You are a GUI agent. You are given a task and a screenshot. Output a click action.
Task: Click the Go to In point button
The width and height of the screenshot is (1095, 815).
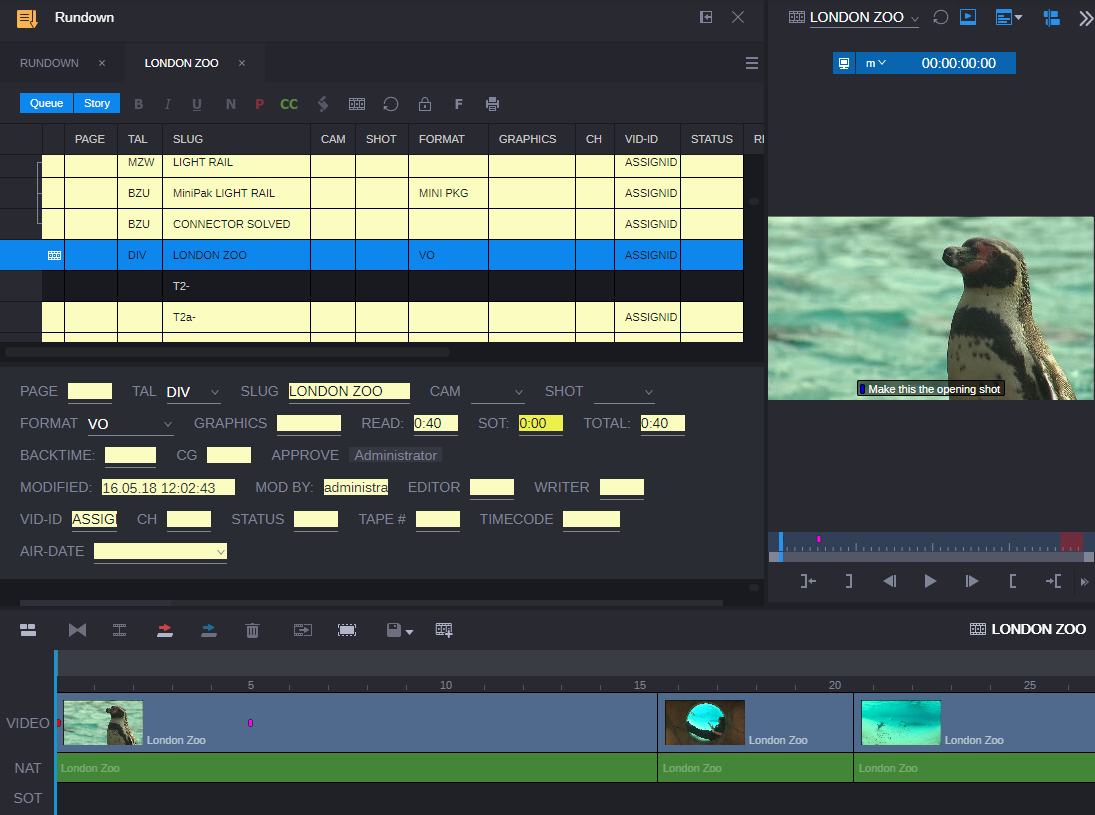click(x=808, y=581)
